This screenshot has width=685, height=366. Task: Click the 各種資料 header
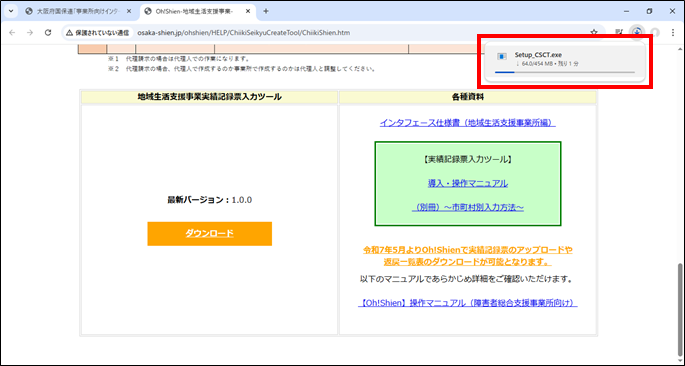(468, 97)
